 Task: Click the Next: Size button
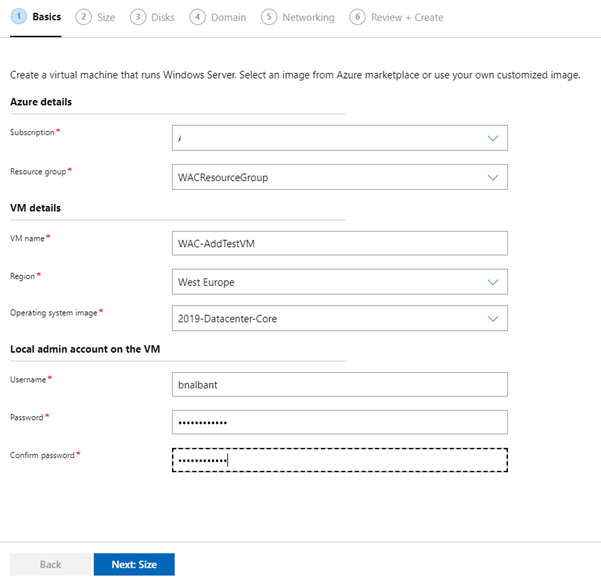click(134, 565)
